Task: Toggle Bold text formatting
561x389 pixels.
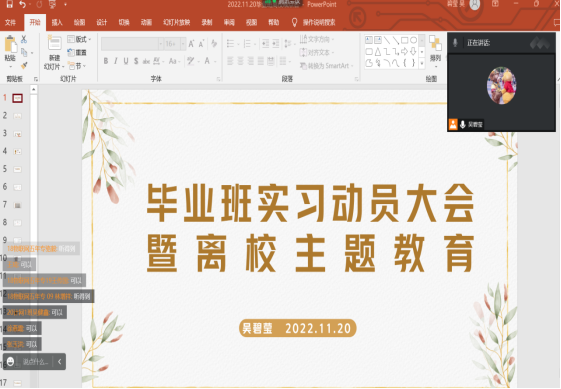Action: coord(106,61)
